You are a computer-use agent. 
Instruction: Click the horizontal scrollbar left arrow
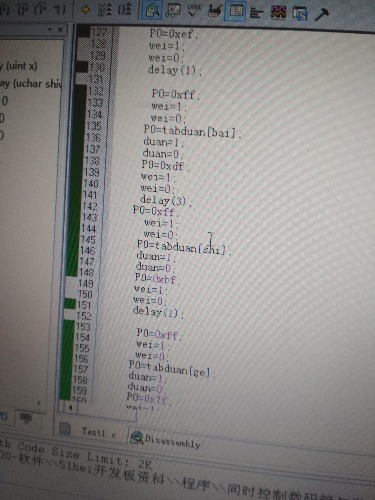70,407
